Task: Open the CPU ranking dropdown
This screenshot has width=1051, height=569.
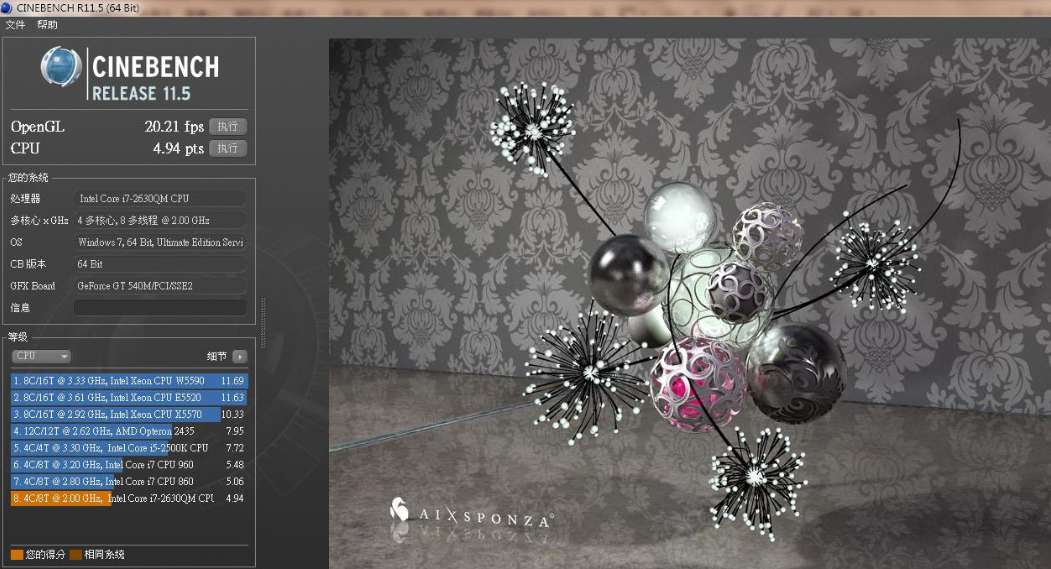Action: (41, 356)
